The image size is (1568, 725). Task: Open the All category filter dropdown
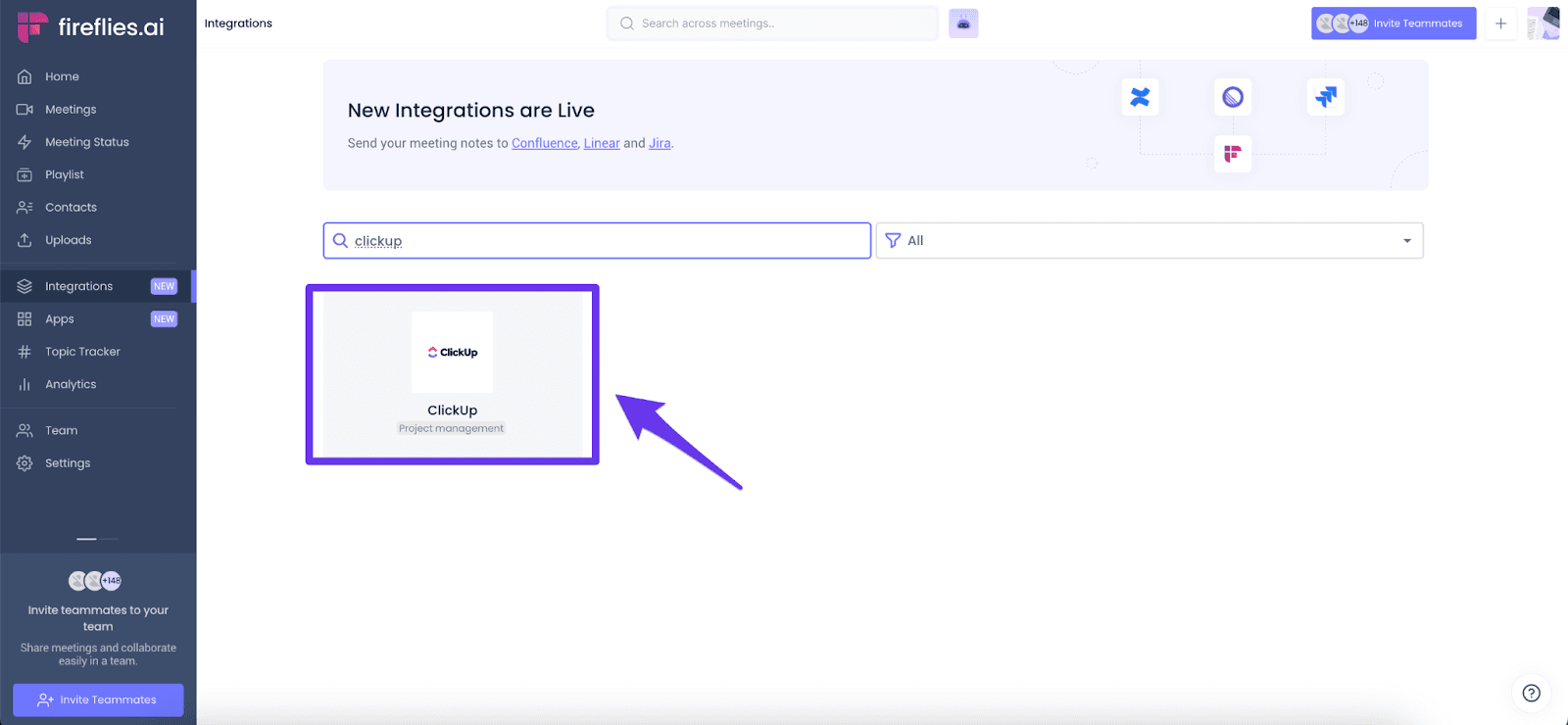pyautogui.click(x=1149, y=240)
